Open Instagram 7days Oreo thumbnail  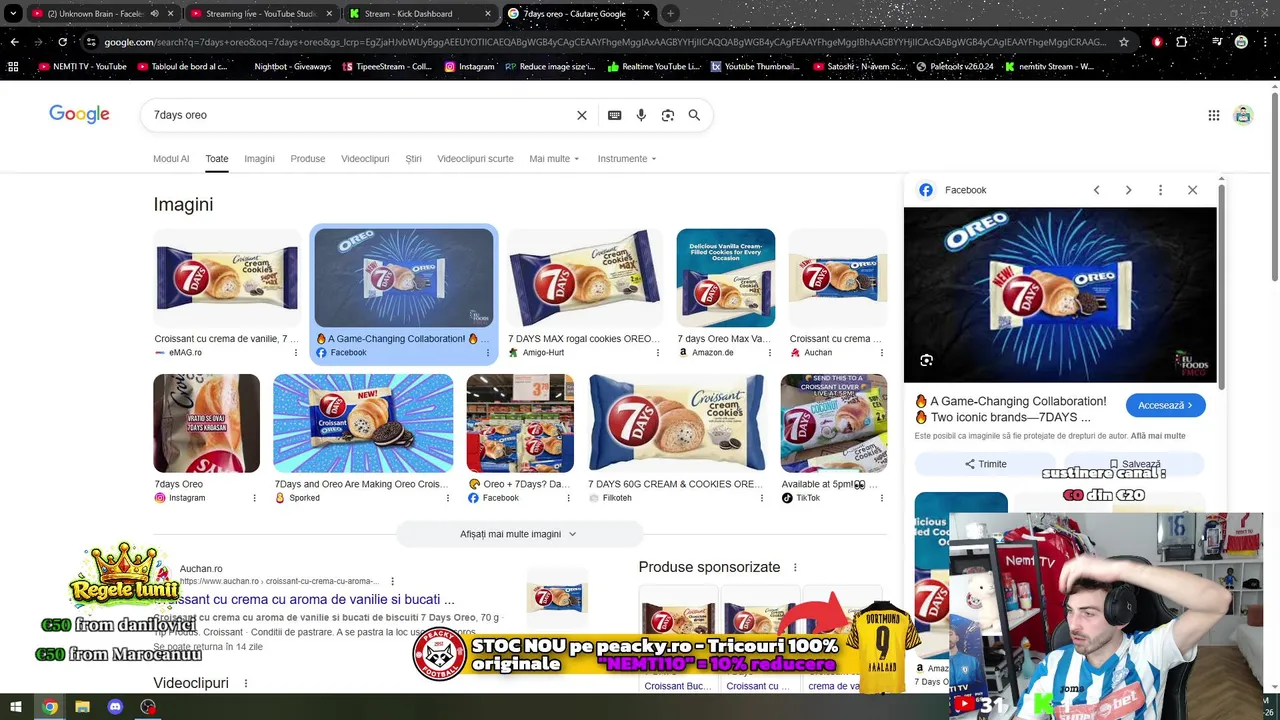click(206, 423)
